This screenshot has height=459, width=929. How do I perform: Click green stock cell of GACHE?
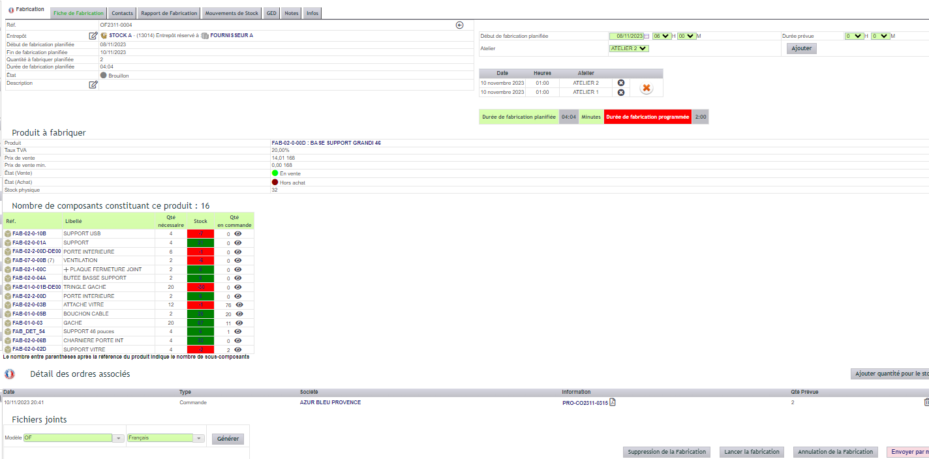click(200, 322)
